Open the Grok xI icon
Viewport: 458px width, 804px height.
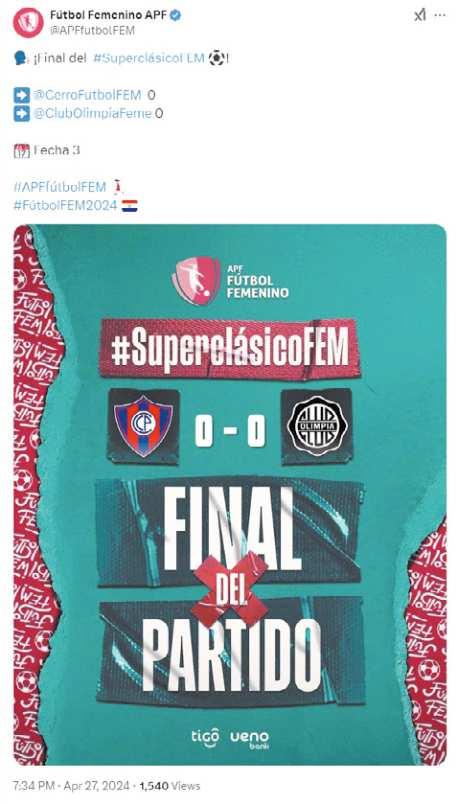[x=420, y=16]
